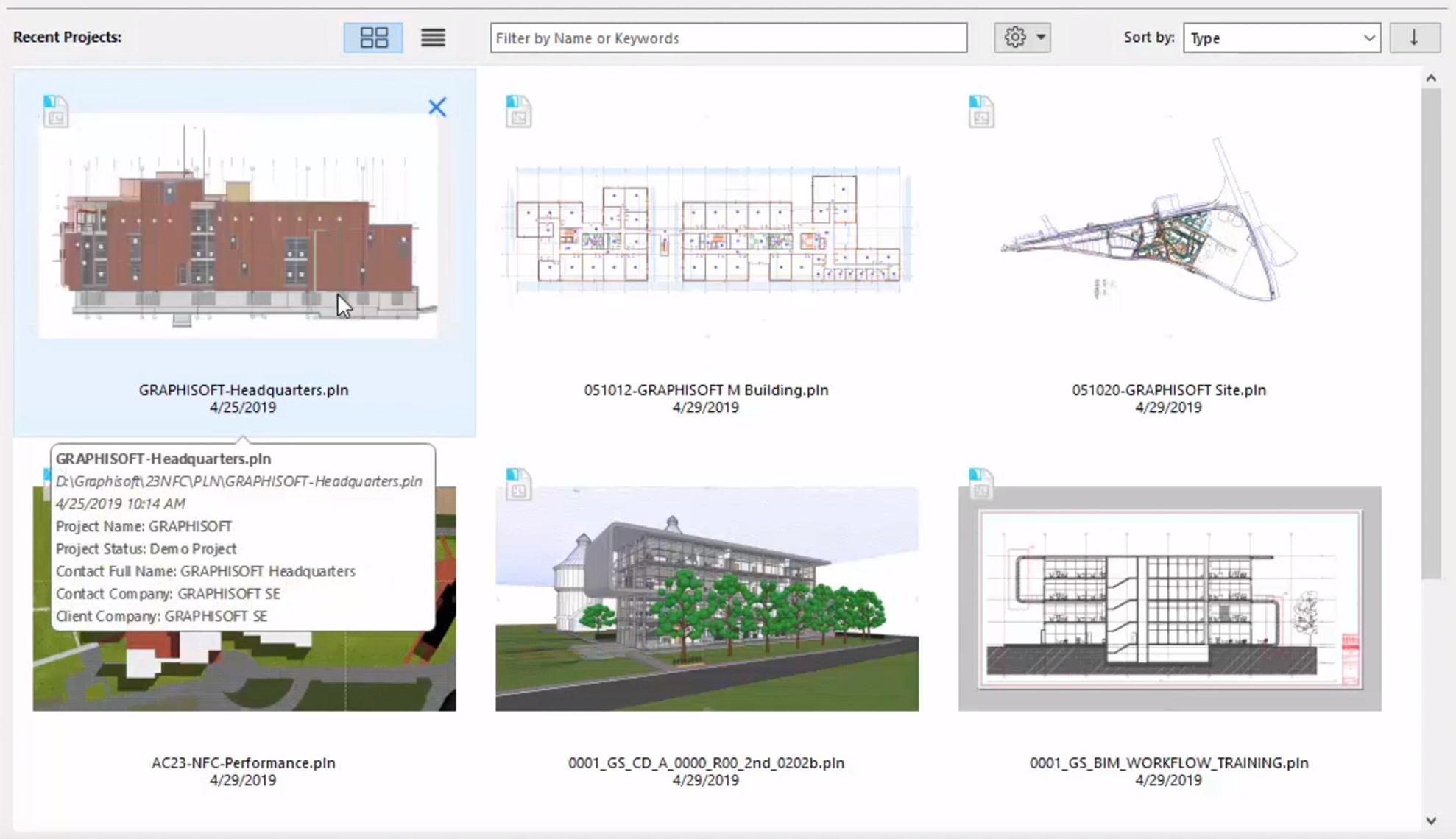1456x839 pixels.
Task: Click the file icon on 051012-GRAPHISOFT M Building tile
Action: [518, 111]
